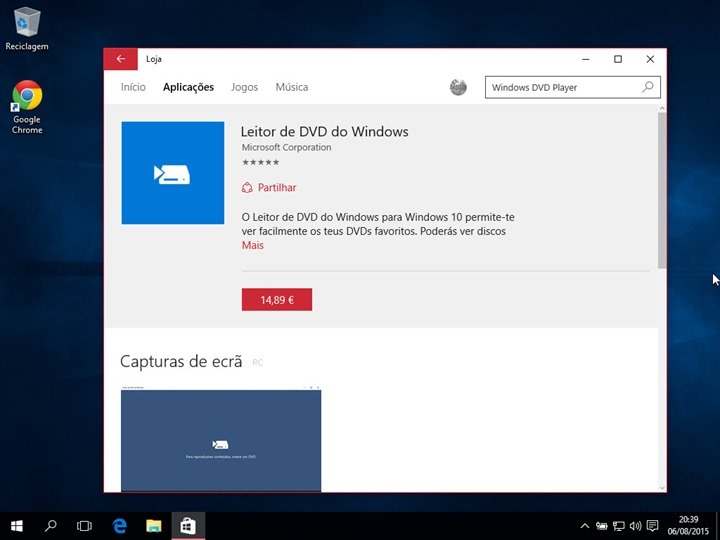Open the Música tab
720x540 pixels.
(x=292, y=87)
